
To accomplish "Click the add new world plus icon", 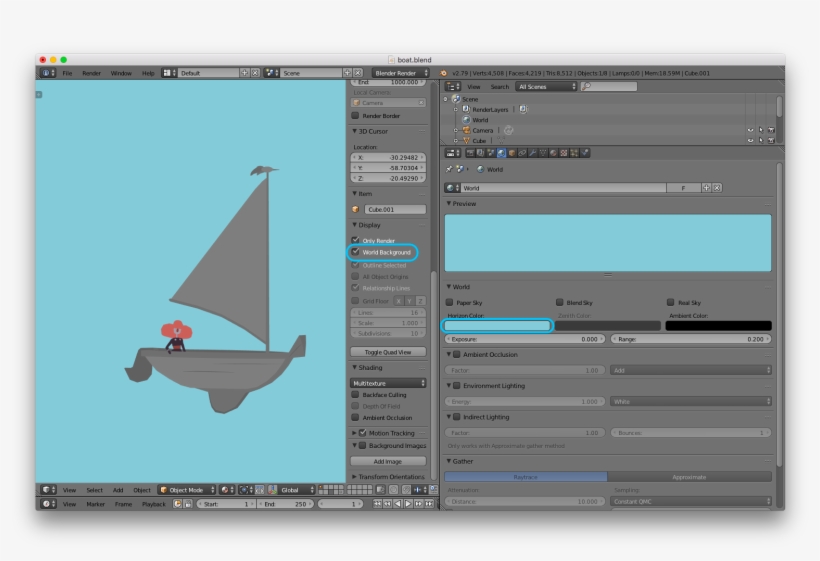I will tap(707, 187).
